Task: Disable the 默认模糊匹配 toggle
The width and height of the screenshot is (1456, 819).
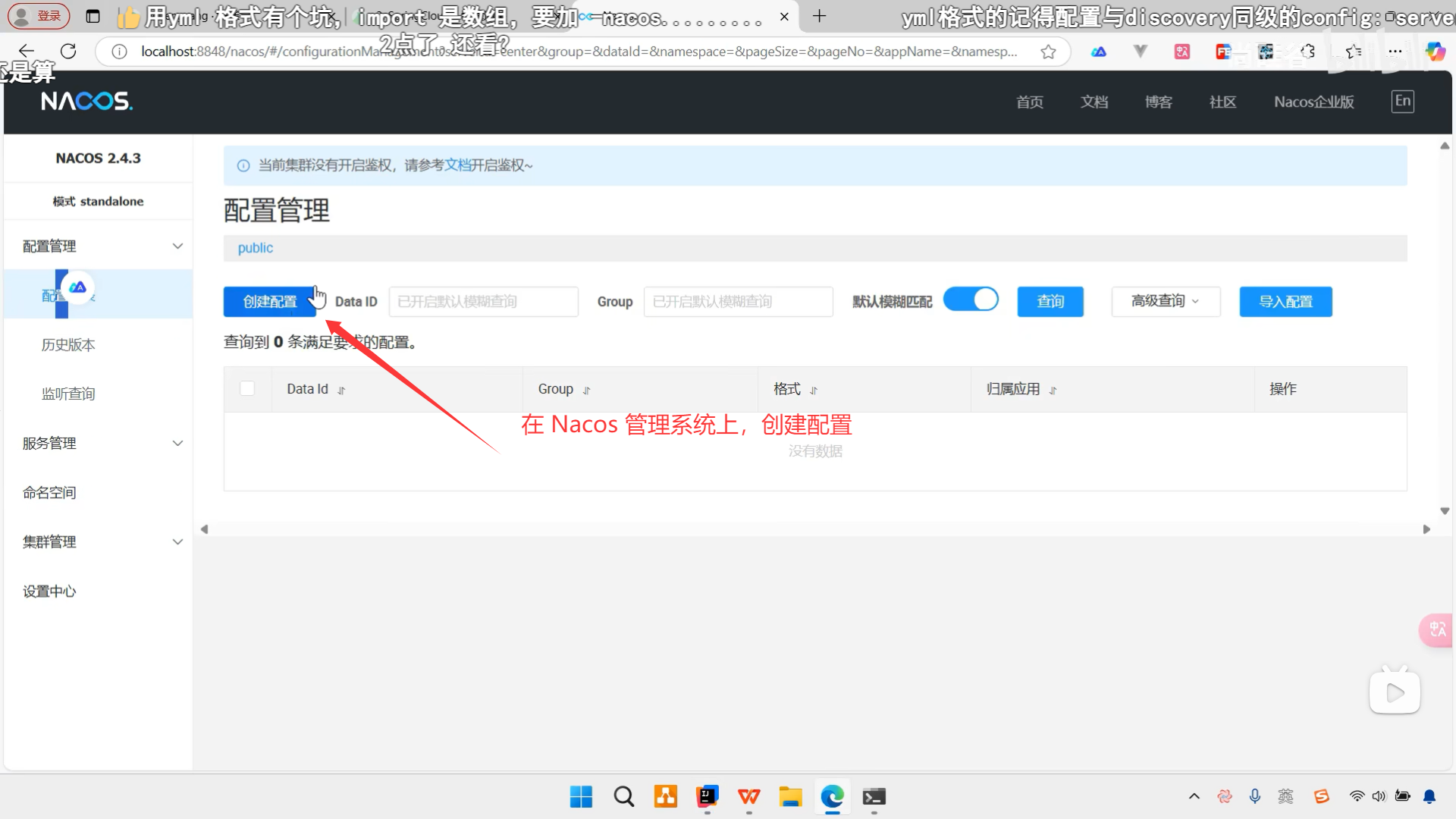Action: [x=971, y=299]
